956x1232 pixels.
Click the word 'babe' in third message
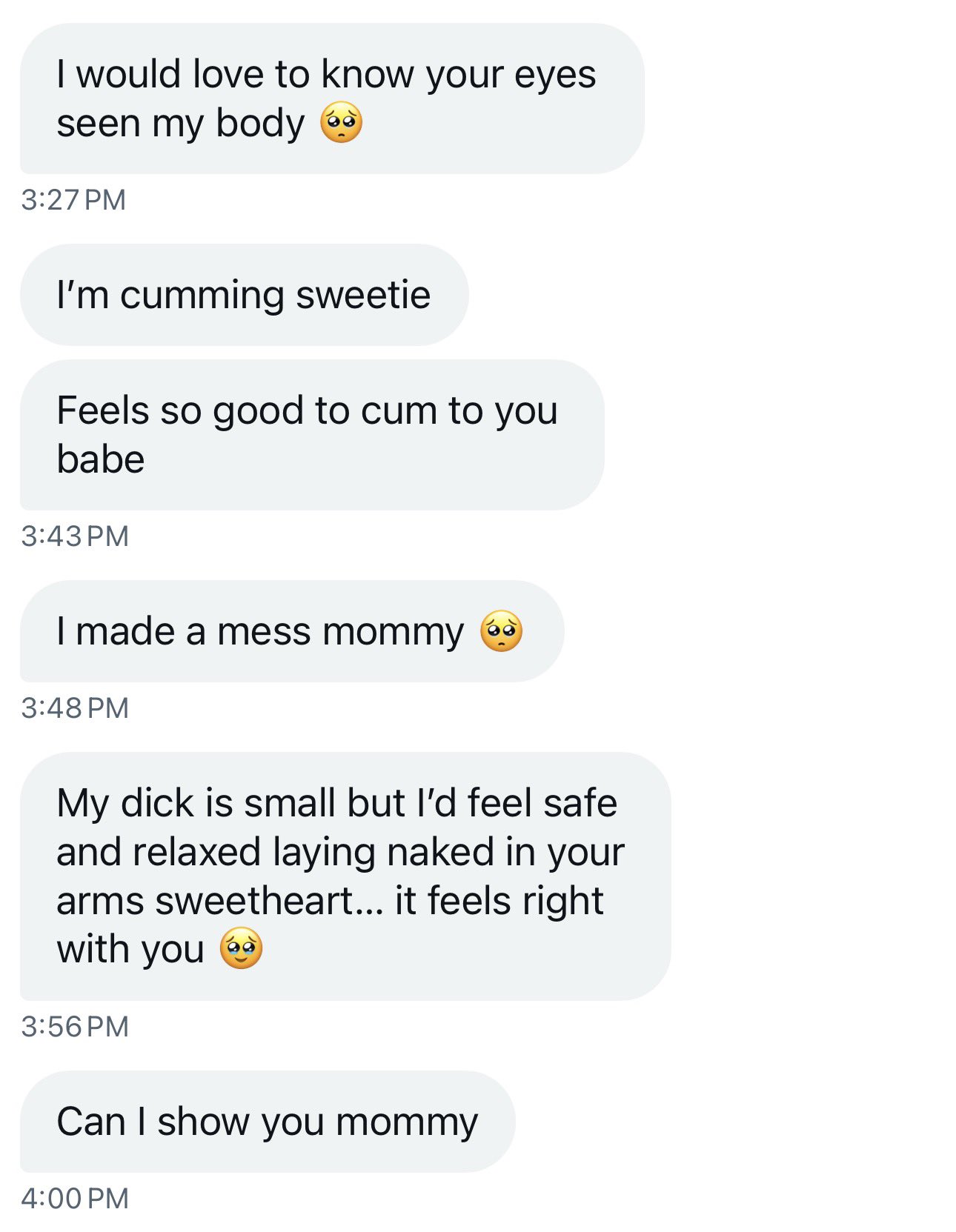point(101,459)
